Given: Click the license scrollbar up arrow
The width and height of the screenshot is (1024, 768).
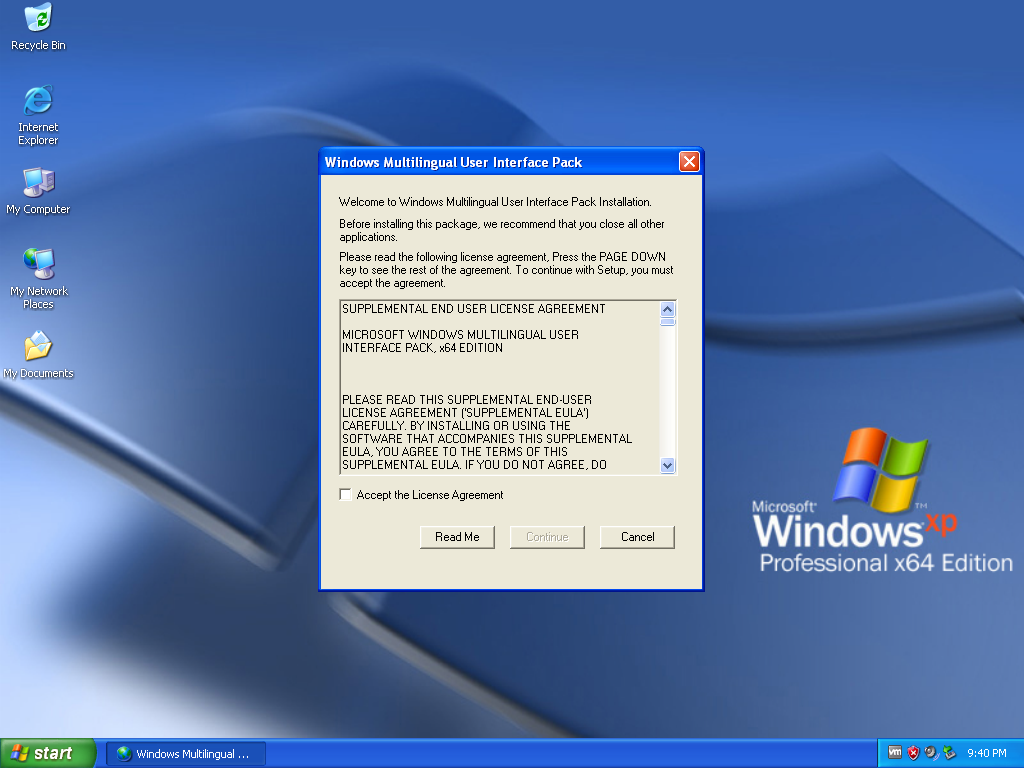Looking at the screenshot, I should pos(667,310).
